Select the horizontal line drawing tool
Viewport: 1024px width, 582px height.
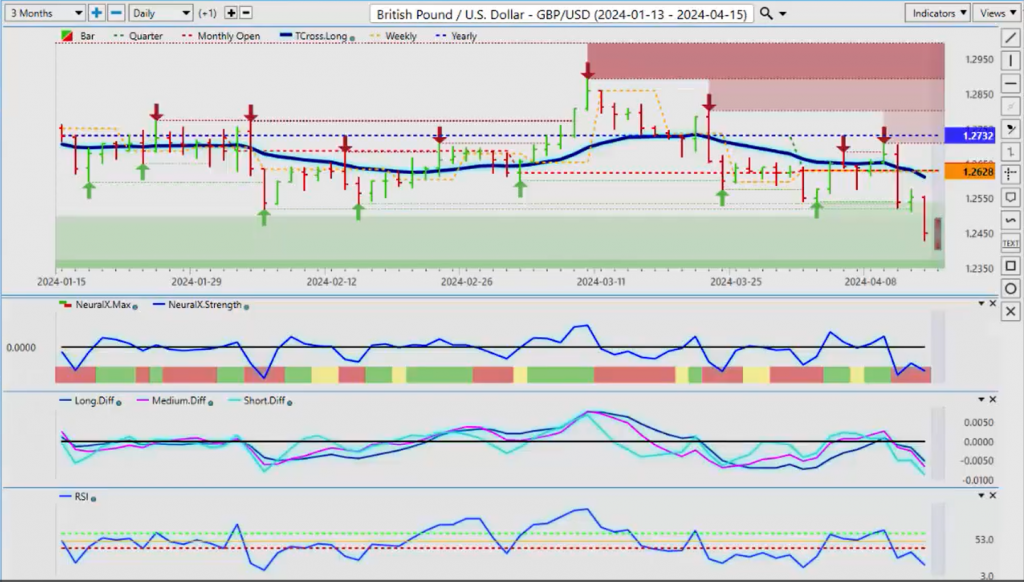pos(1010,84)
